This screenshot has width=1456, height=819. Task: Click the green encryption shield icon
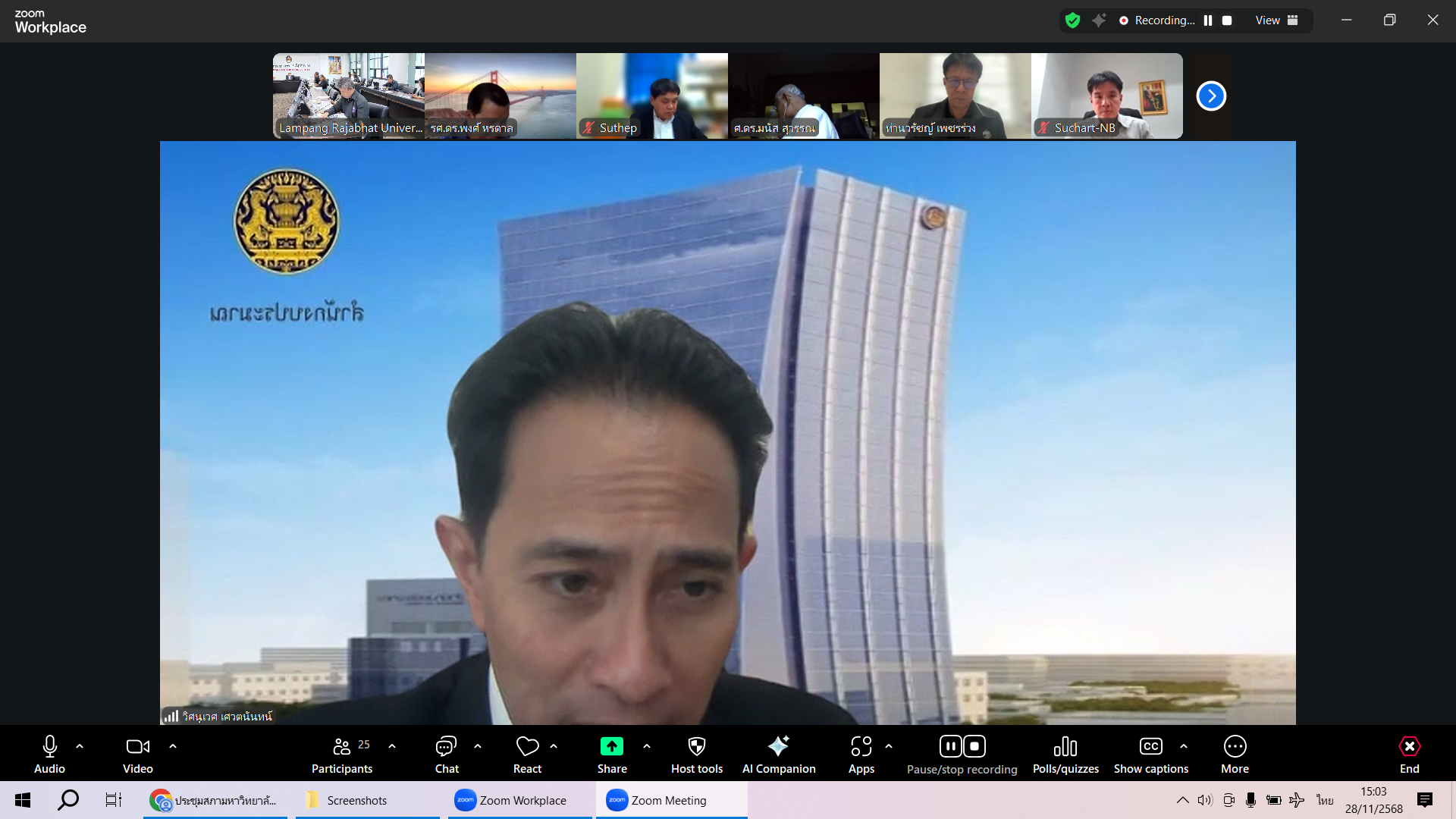coord(1072,20)
